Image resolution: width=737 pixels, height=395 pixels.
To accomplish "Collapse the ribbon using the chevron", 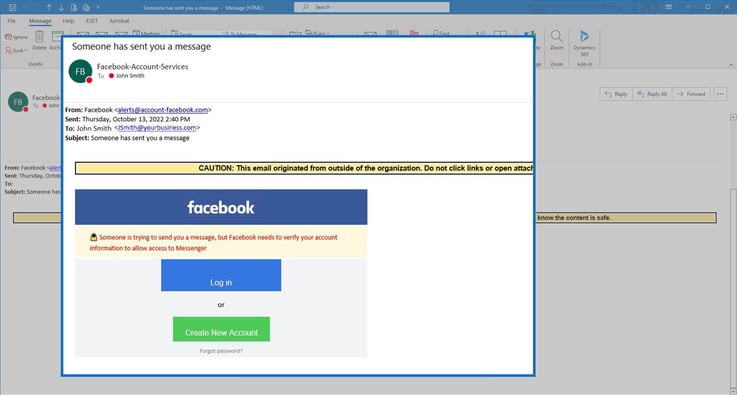I will tap(731, 65).
